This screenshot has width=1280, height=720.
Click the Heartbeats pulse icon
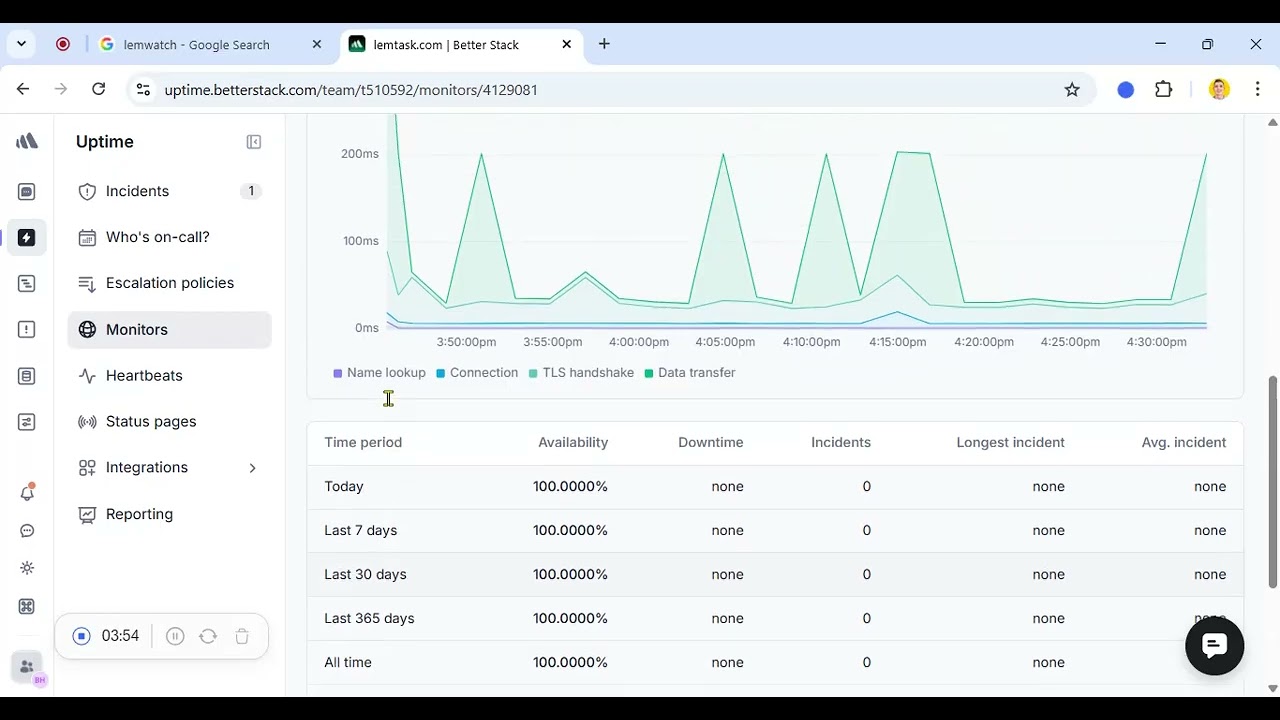tap(87, 376)
